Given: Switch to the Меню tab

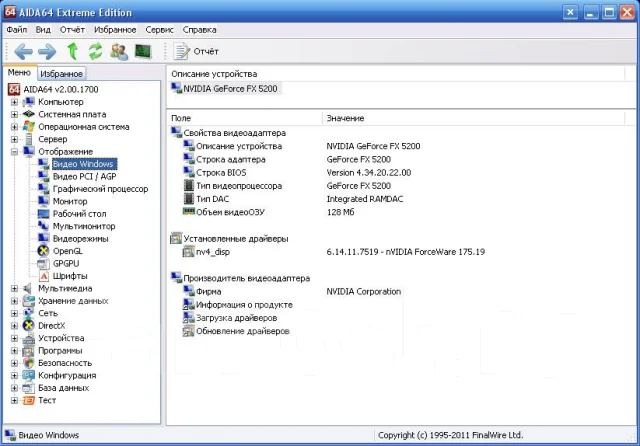Looking at the screenshot, I should [19, 72].
